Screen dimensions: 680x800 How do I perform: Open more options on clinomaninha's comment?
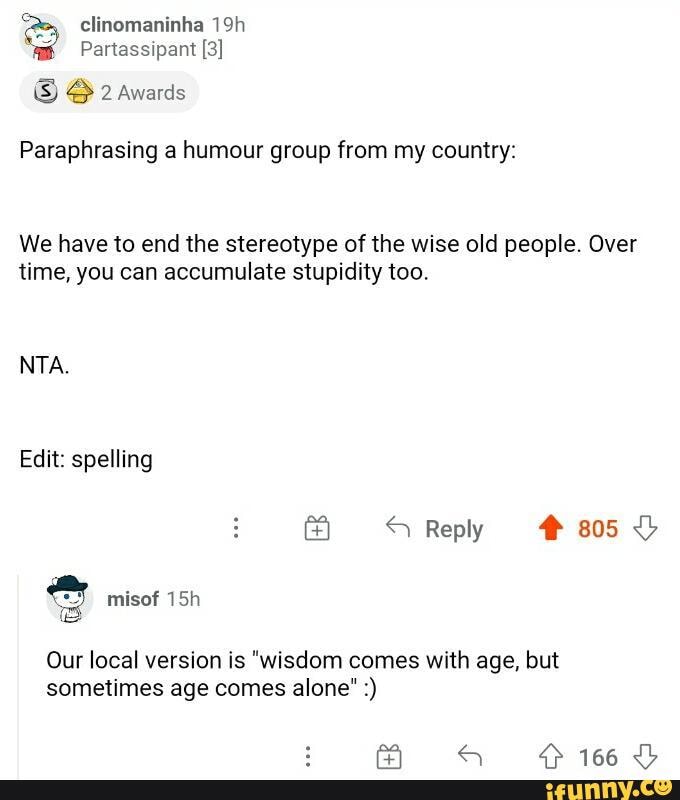tap(236, 528)
